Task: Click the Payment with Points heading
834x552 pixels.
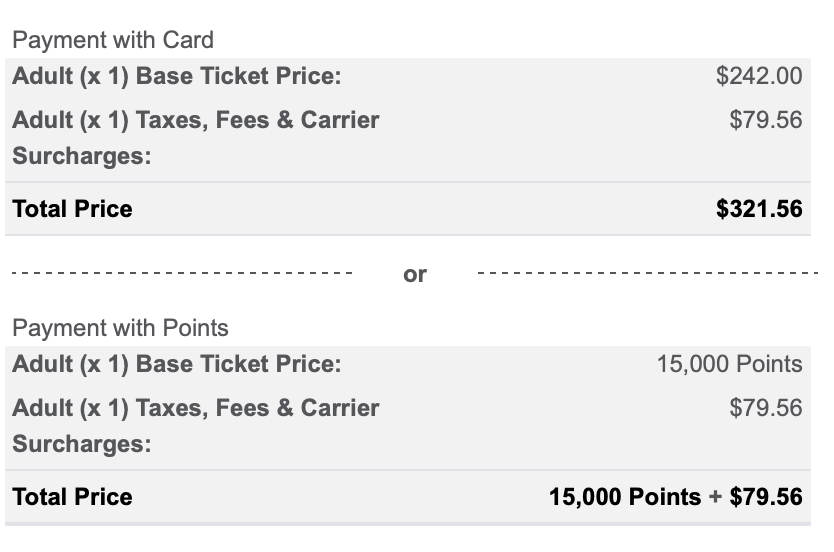Action: [120, 328]
